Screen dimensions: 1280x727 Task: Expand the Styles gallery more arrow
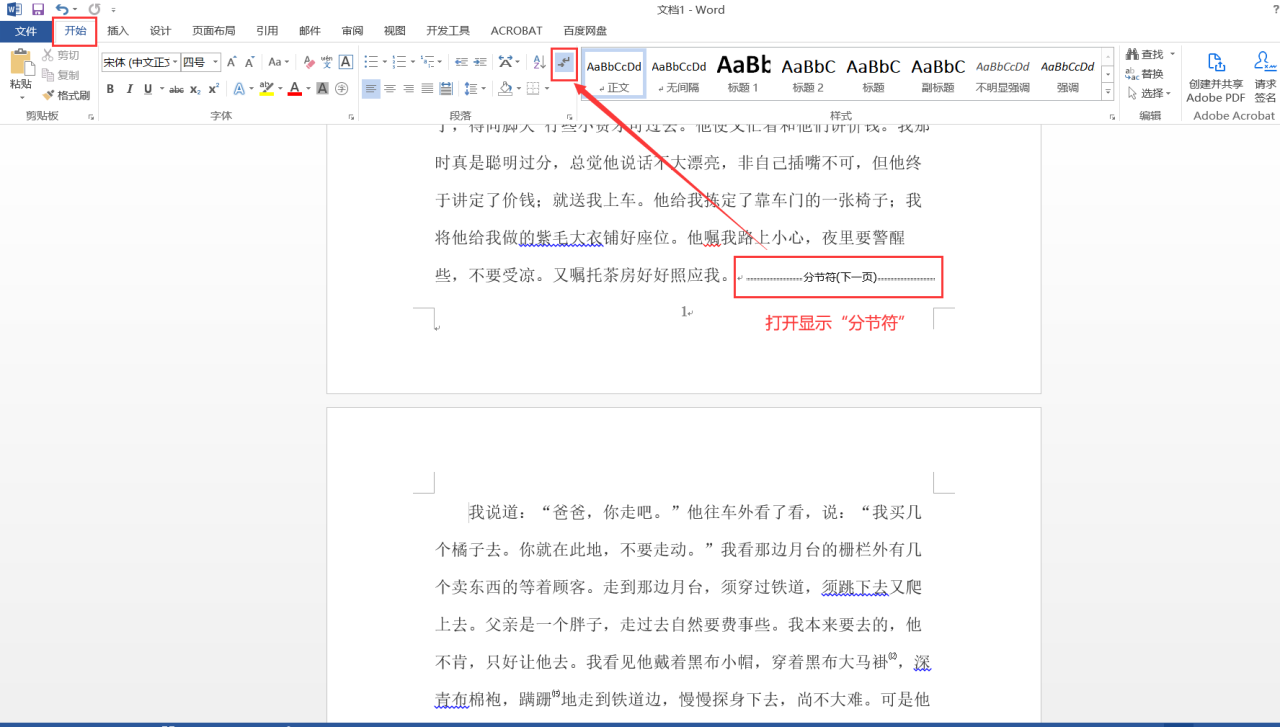click(x=1108, y=93)
